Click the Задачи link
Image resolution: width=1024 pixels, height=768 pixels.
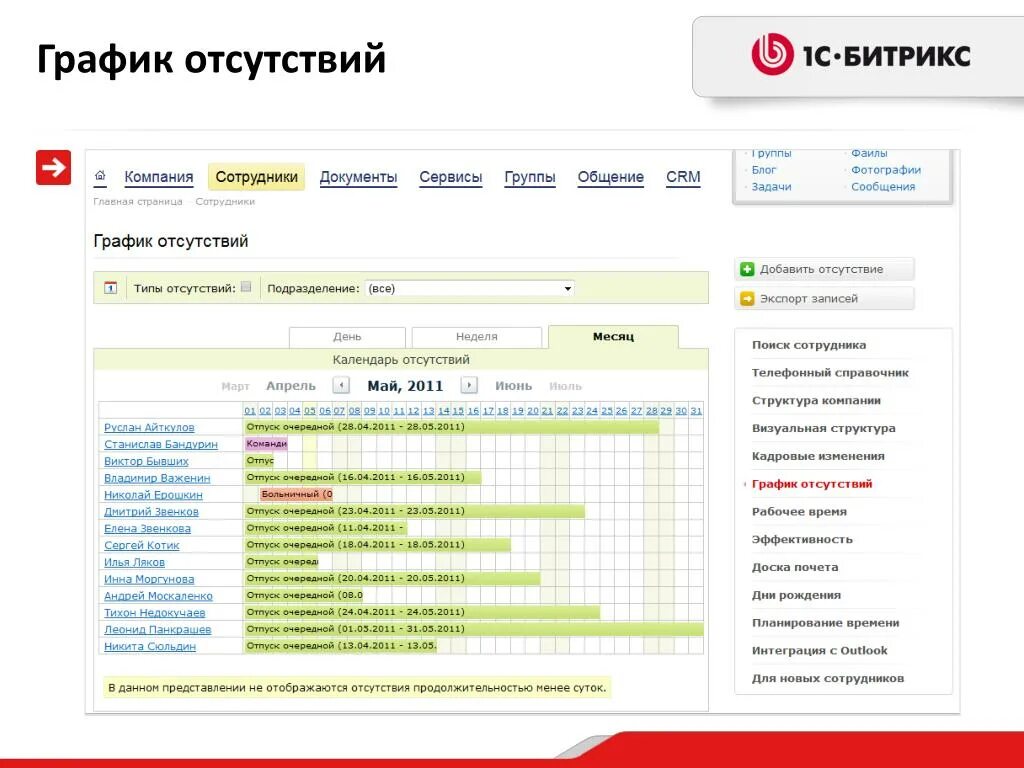pos(771,187)
